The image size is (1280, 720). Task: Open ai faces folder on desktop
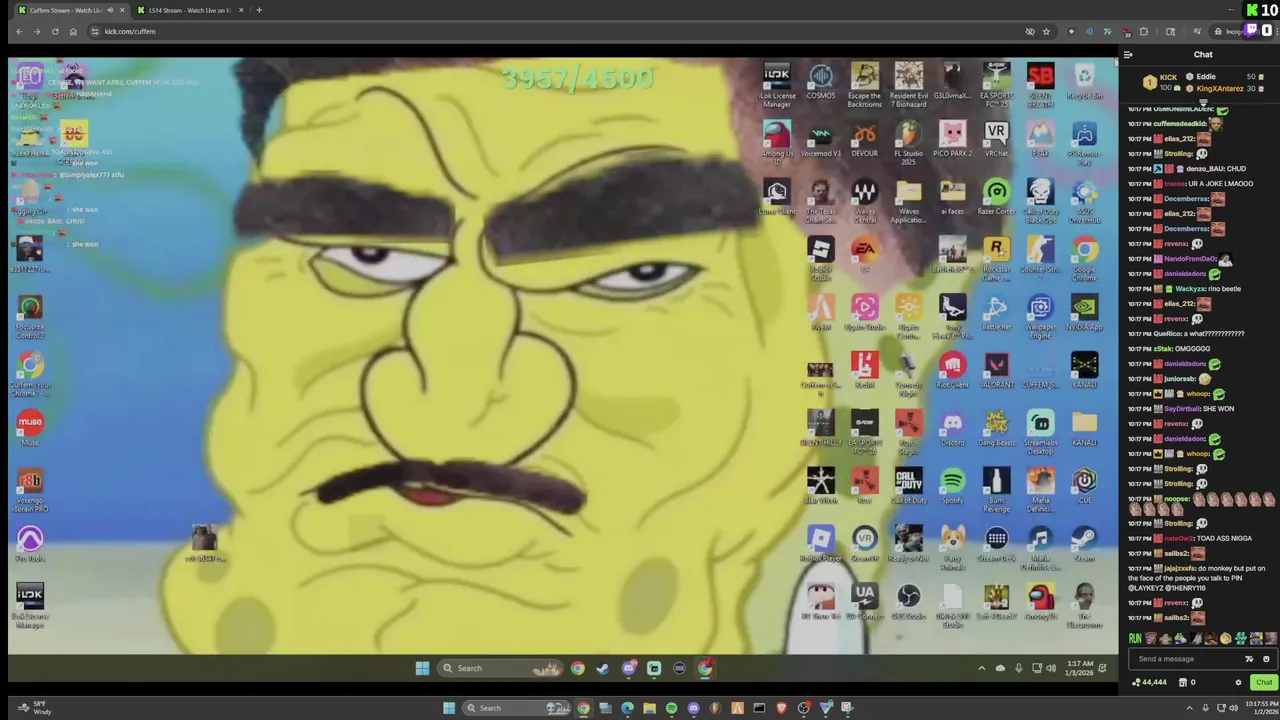pyautogui.click(x=953, y=198)
